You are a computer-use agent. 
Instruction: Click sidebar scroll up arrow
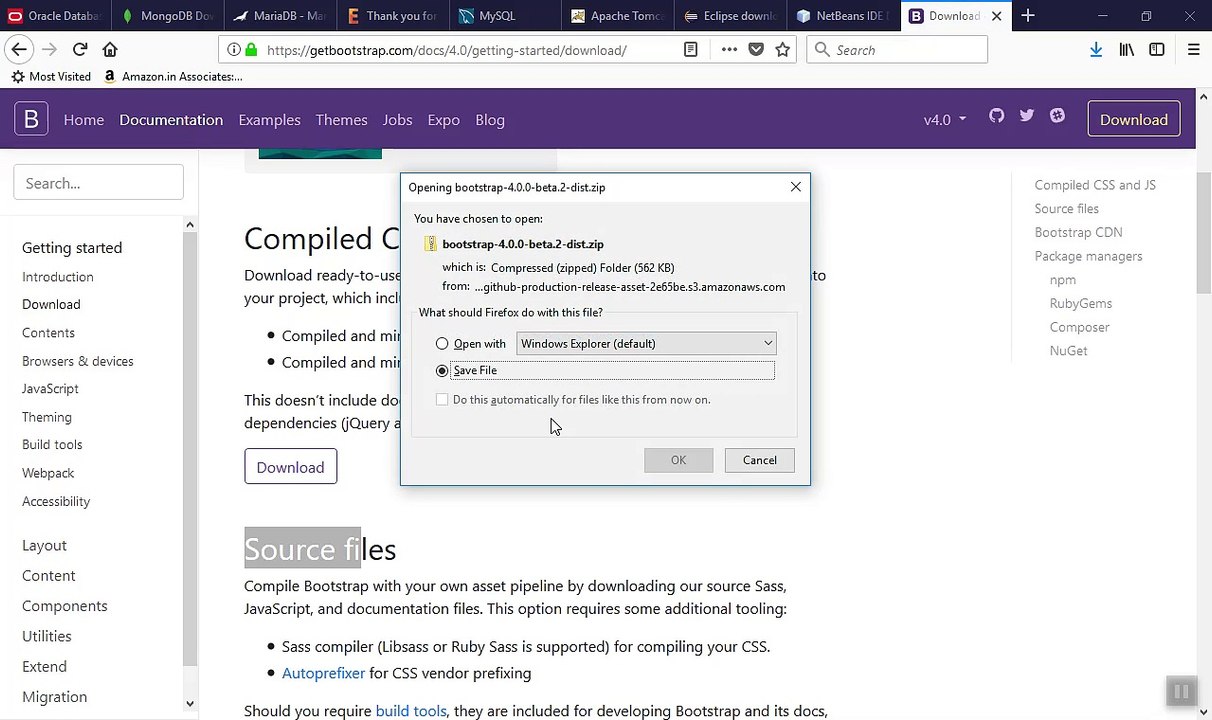(190, 225)
